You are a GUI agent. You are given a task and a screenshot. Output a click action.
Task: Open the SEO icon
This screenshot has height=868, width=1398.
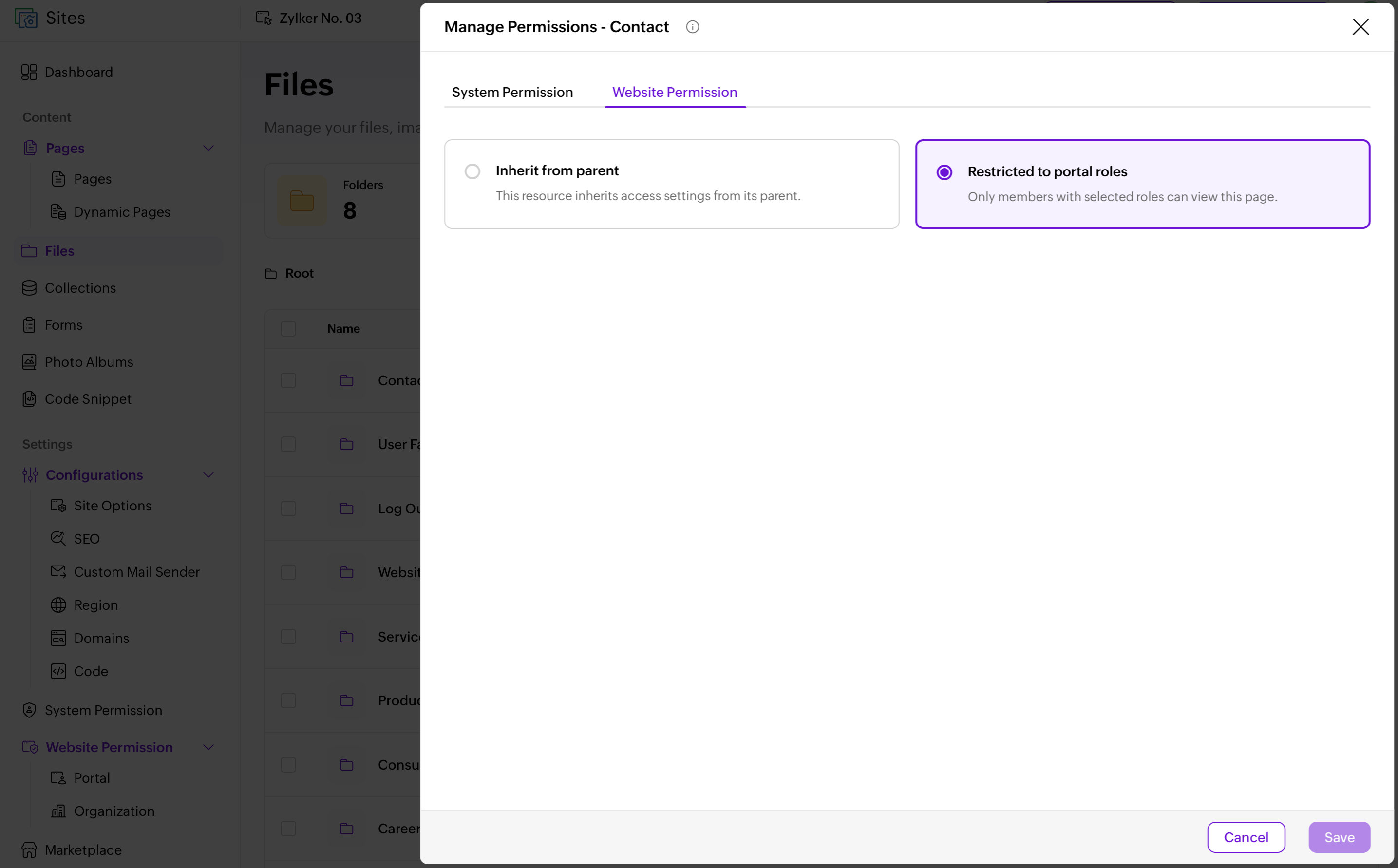pos(58,539)
